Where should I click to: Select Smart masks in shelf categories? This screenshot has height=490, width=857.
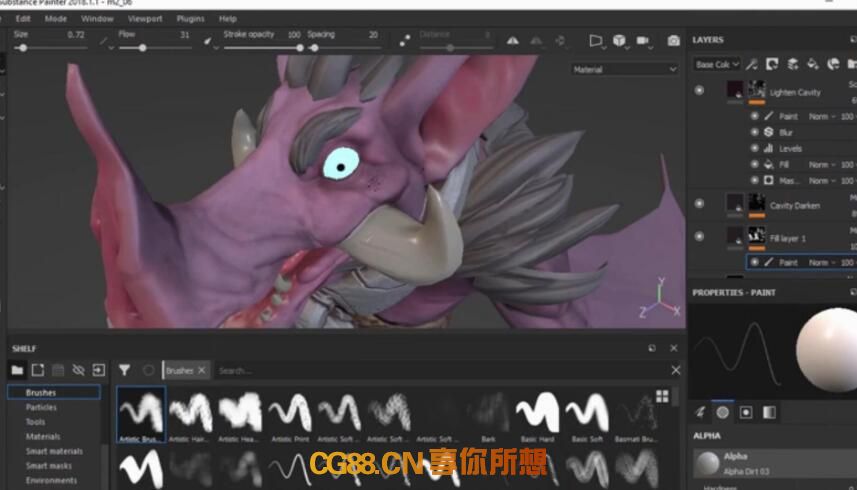[49, 466]
